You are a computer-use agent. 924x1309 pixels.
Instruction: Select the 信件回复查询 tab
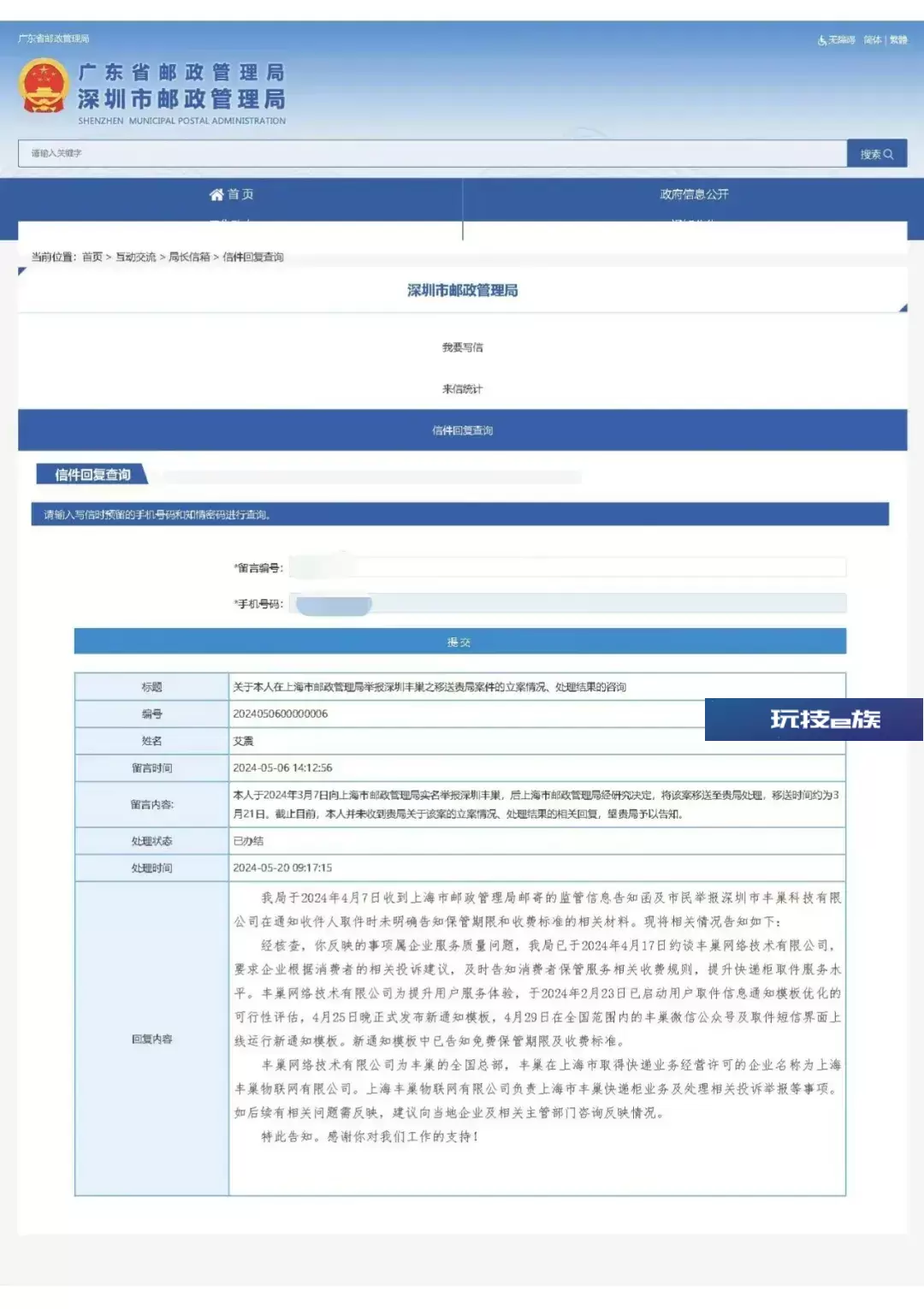462,430
